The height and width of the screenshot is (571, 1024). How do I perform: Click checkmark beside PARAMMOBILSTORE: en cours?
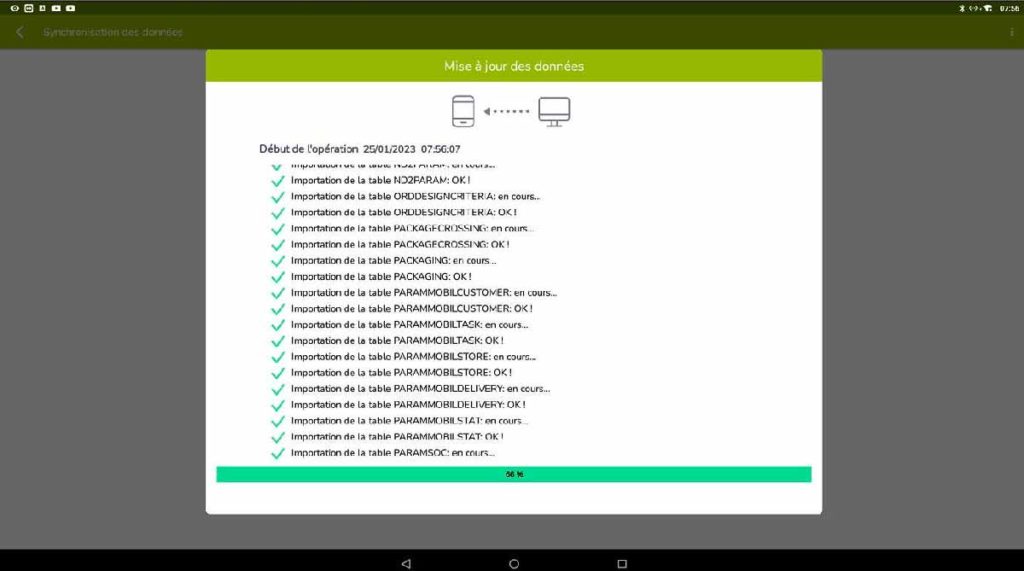(x=278, y=357)
